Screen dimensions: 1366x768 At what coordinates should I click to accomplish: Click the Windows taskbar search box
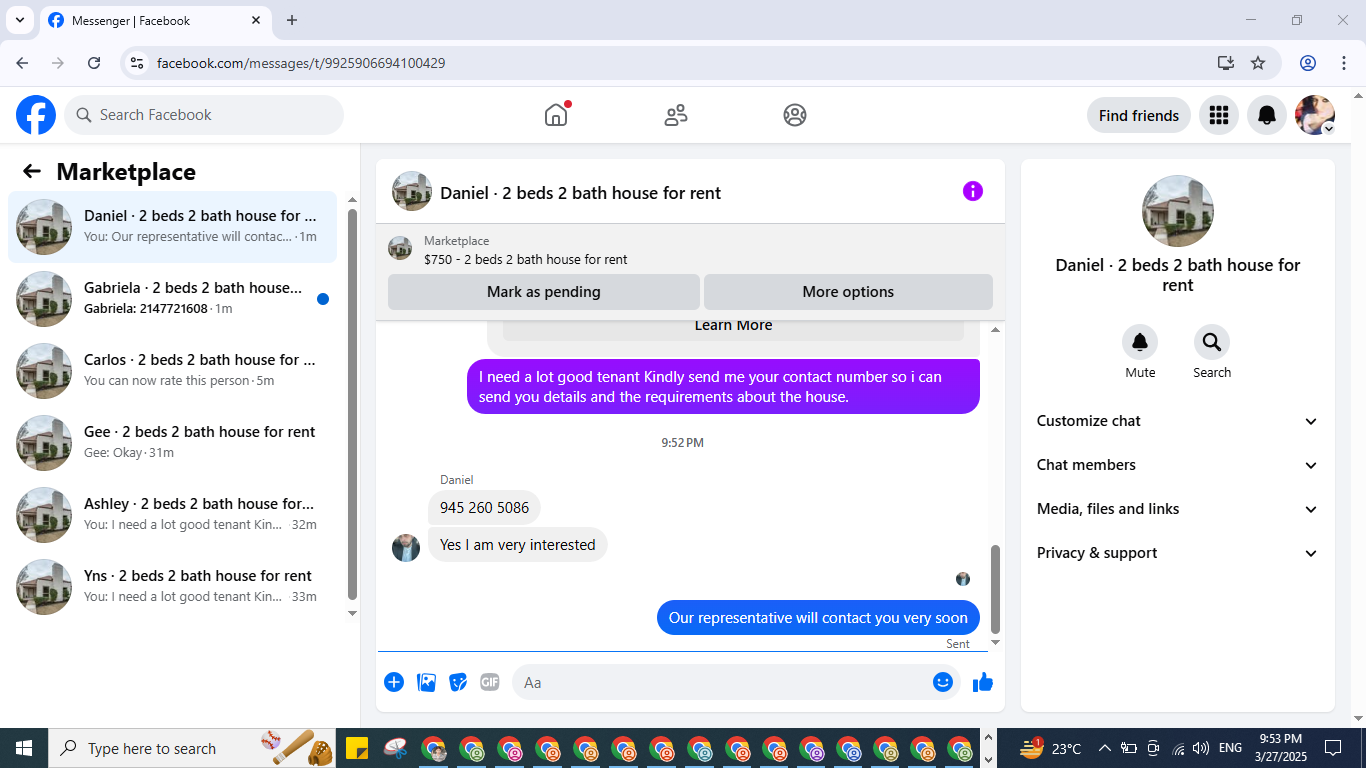(x=192, y=748)
